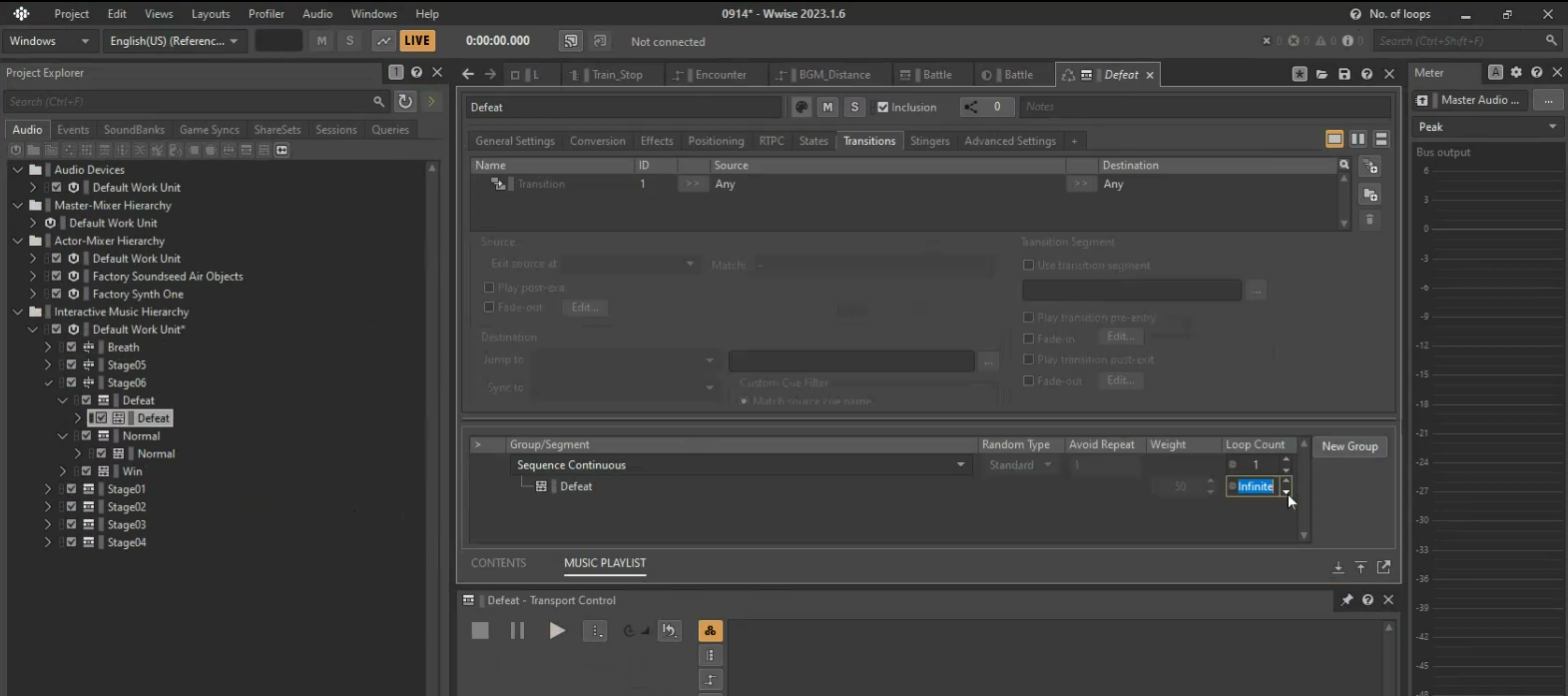Start playback with the Play button
1568x696 pixels.
point(557,631)
